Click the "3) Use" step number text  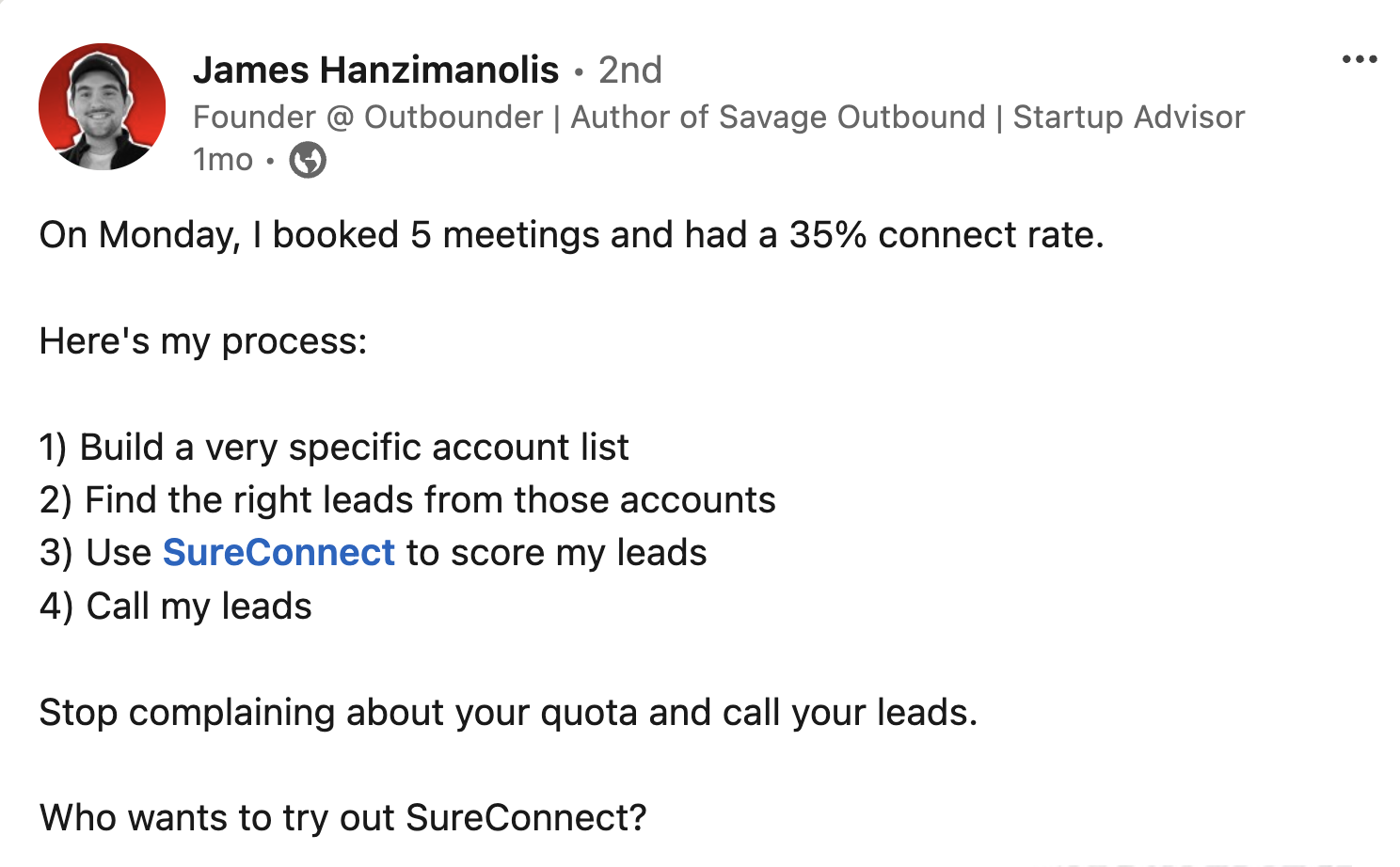tap(95, 553)
